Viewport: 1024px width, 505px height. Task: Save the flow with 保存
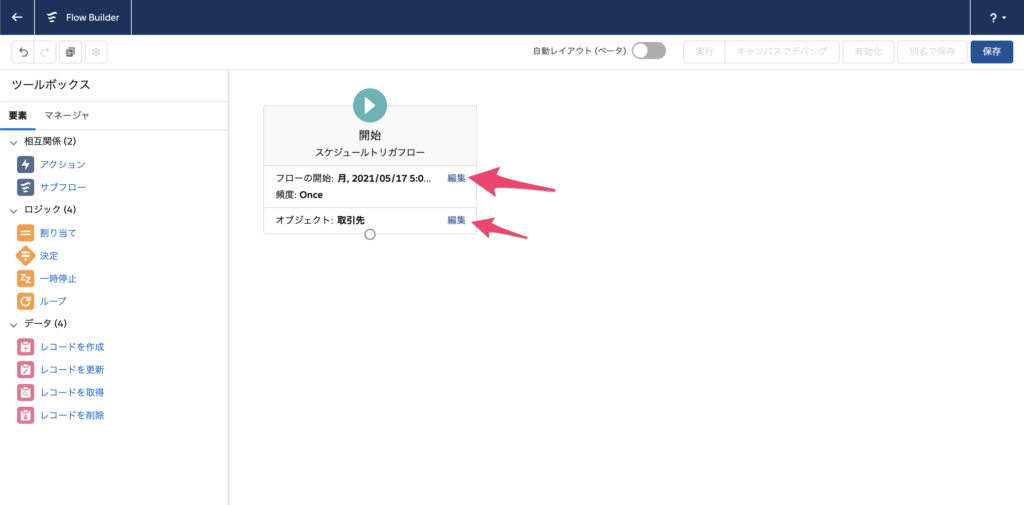point(991,52)
